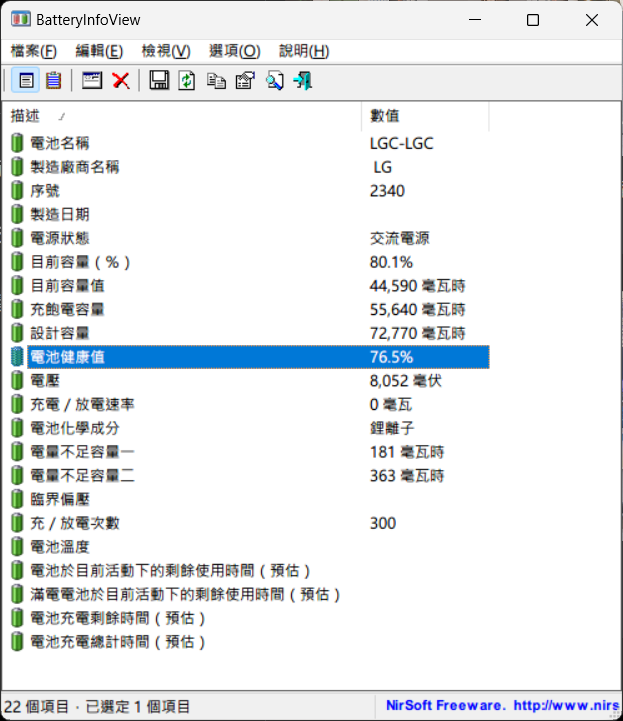Open the 檢視(V) menu
Image resolution: width=623 pixels, height=721 pixels.
point(166,51)
